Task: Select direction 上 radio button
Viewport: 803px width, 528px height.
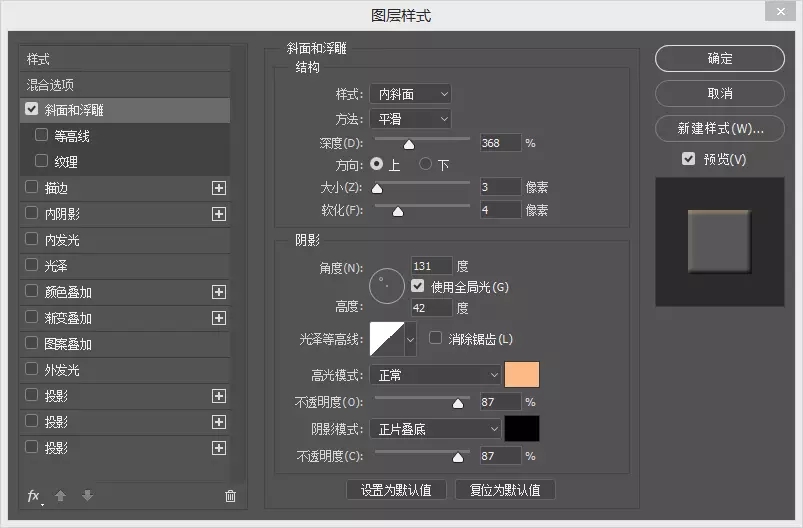Action: click(x=376, y=164)
